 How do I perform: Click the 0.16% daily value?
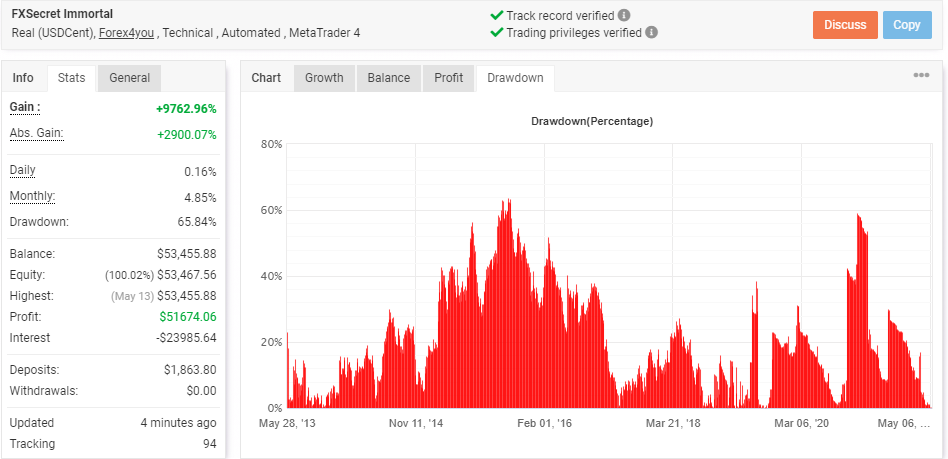(200, 172)
